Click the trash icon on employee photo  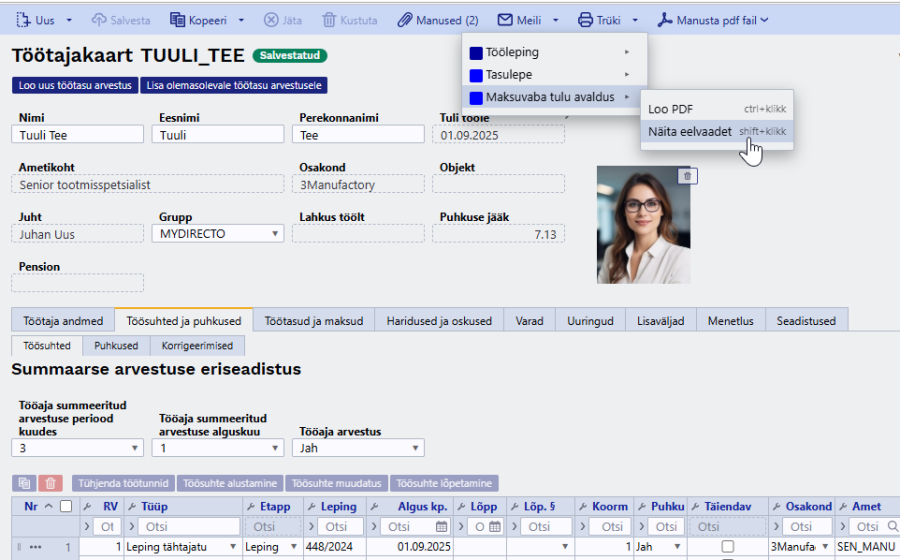tap(686, 176)
